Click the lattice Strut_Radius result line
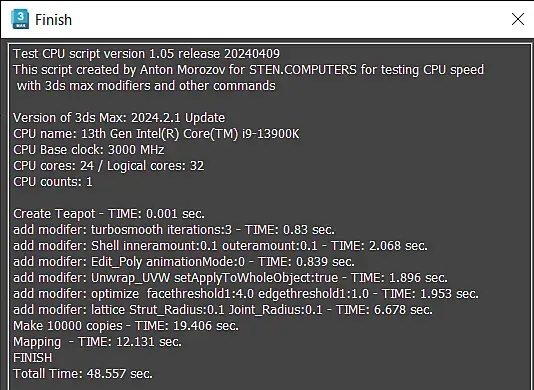The width and height of the screenshot is (534, 390). (223, 310)
